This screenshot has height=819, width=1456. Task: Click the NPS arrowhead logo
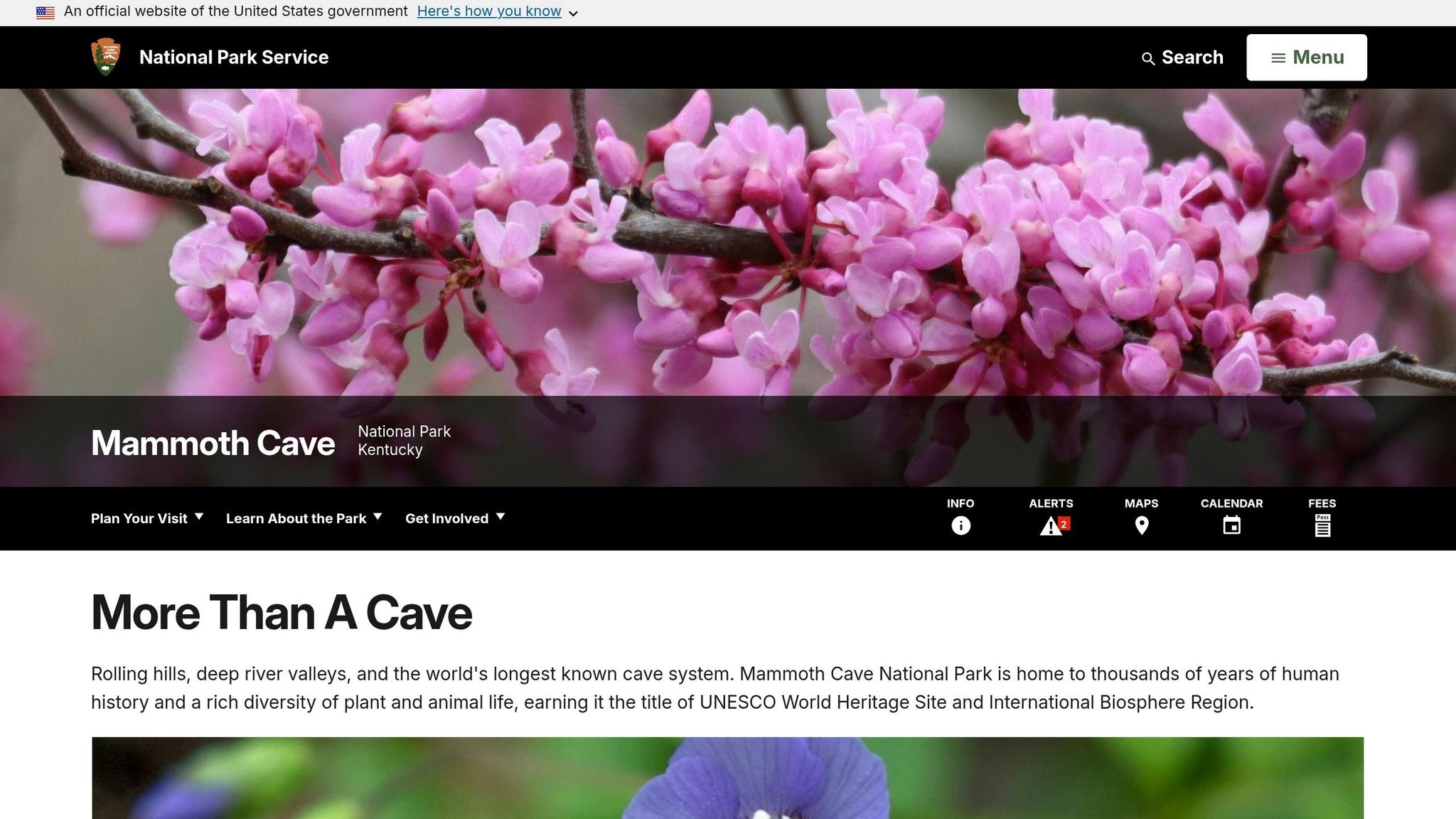[106, 57]
